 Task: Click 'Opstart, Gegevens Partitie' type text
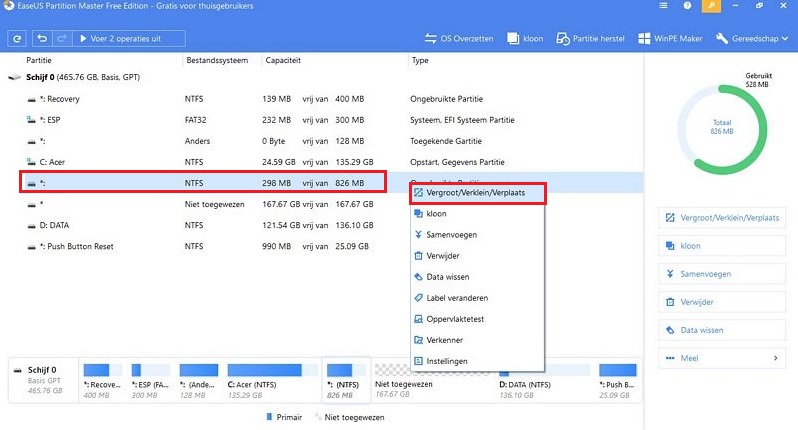click(457, 162)
